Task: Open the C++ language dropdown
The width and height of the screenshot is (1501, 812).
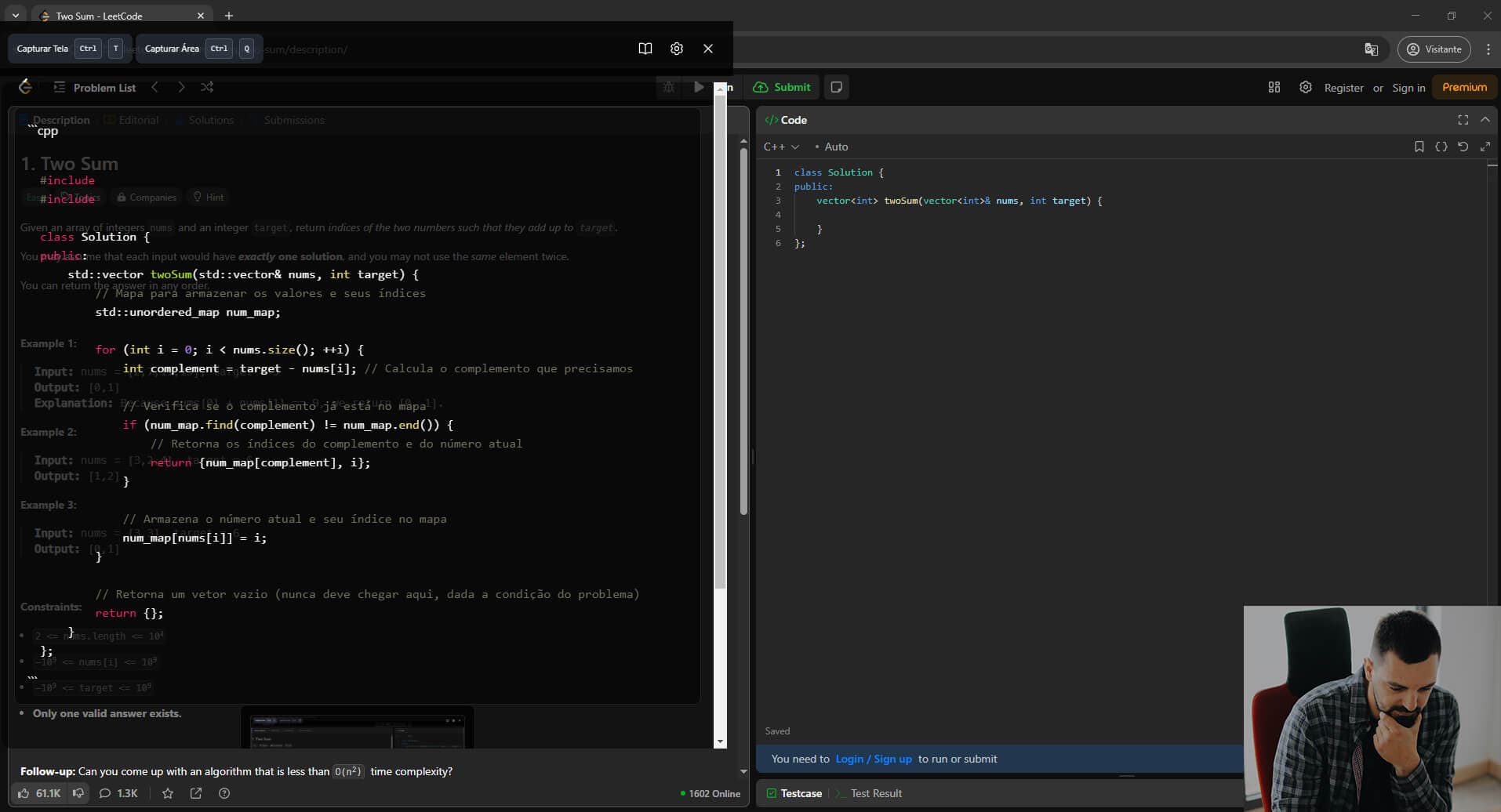Action: tap(781, 147)
